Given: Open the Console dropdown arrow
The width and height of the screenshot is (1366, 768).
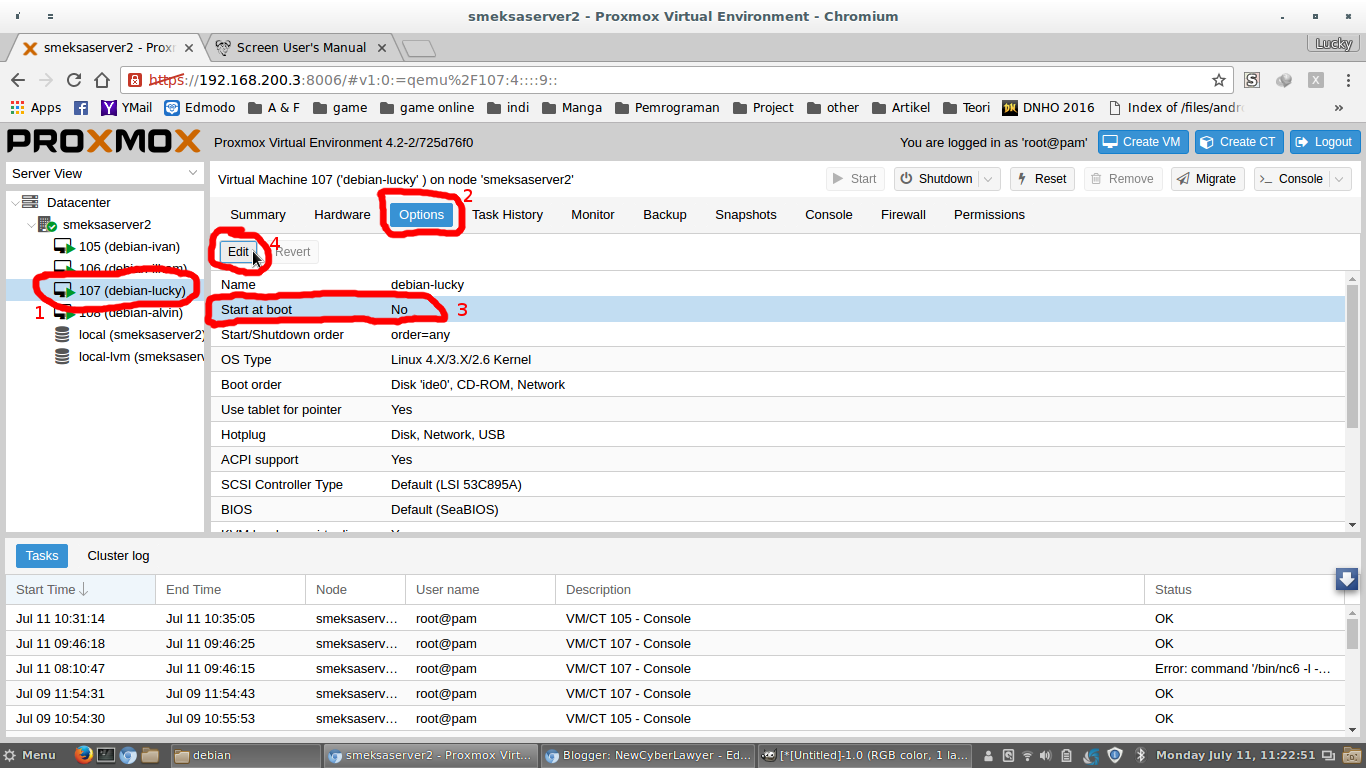Looking at the screenshot, I should click(1340, 179).
